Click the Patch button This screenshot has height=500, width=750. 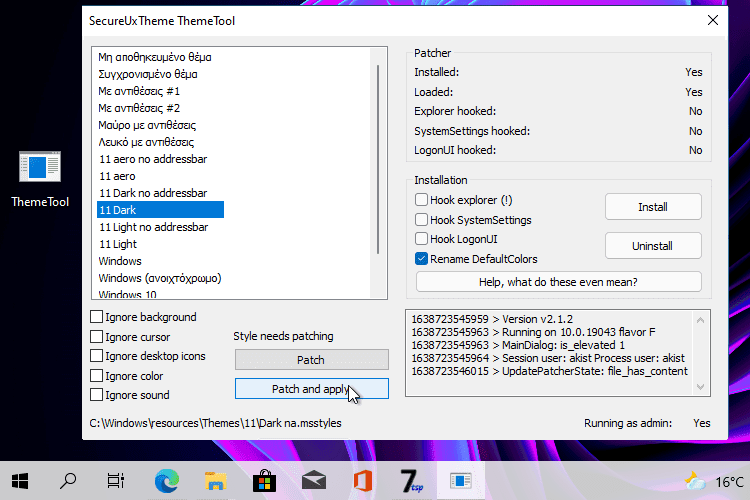coord(311,360)
